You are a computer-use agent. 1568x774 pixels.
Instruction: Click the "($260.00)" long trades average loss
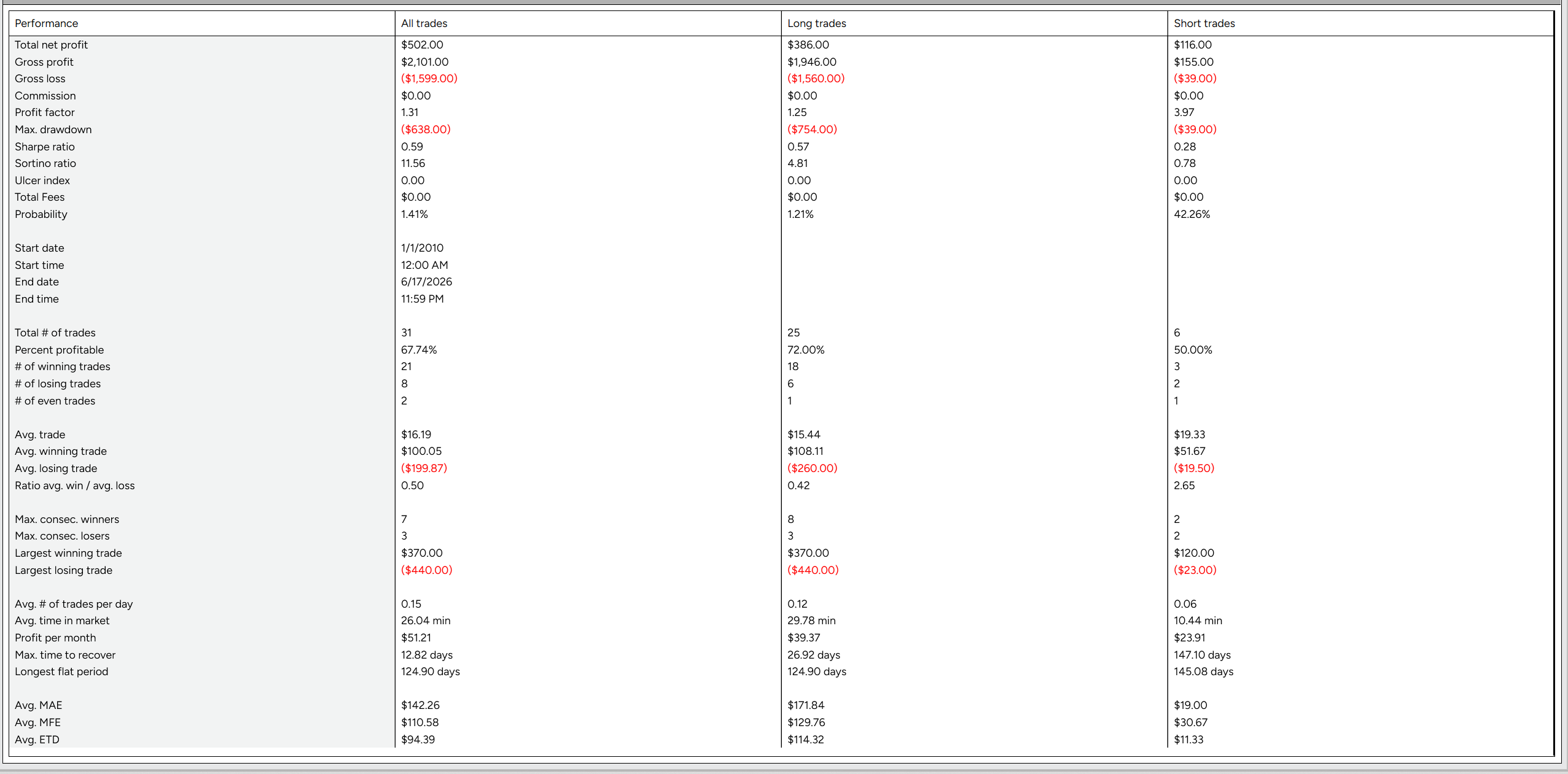point(813,468)
